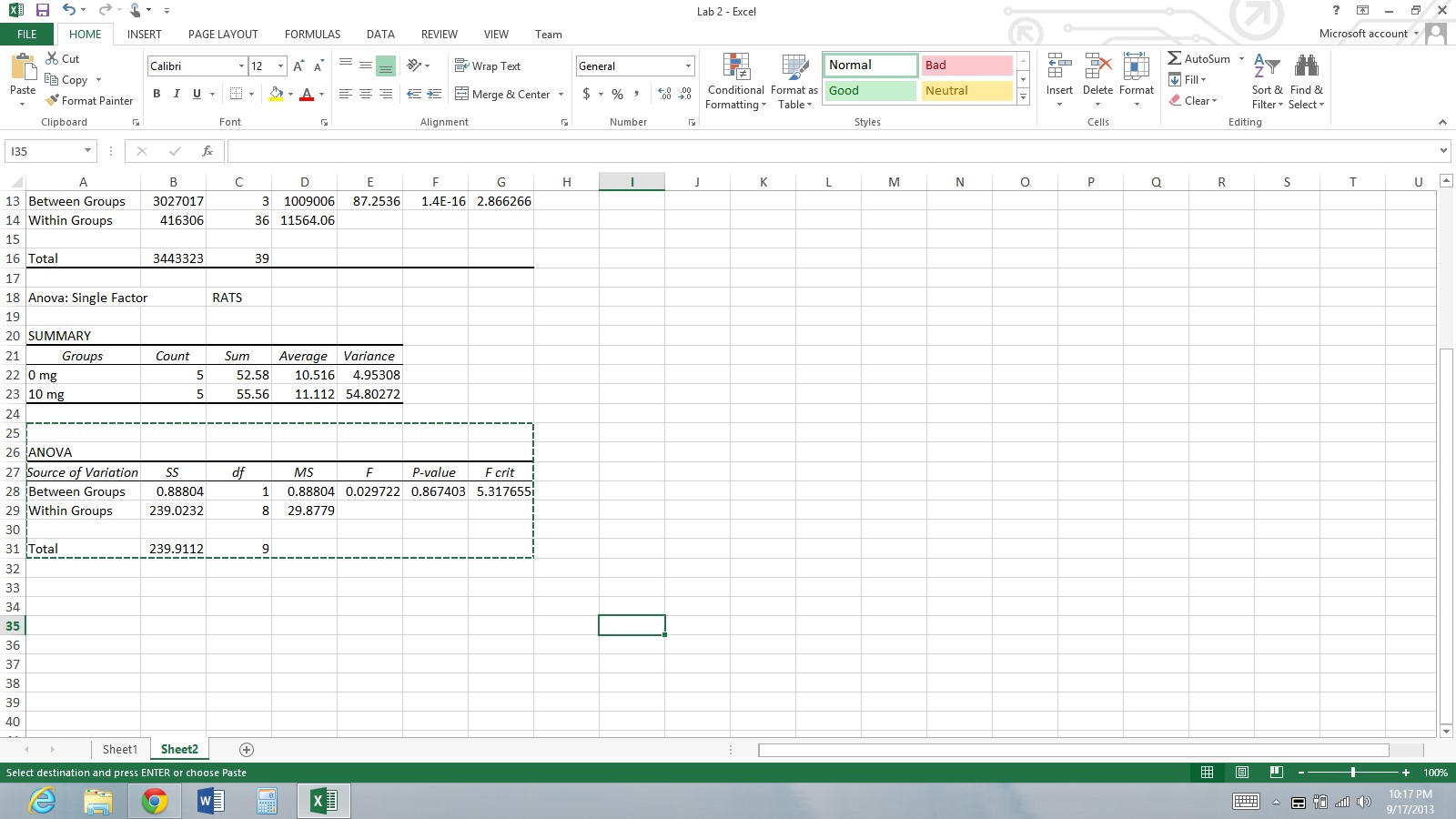
Task: Open Conditional Formatting menu
Action: pyautogui.click(x=735, y=82)
